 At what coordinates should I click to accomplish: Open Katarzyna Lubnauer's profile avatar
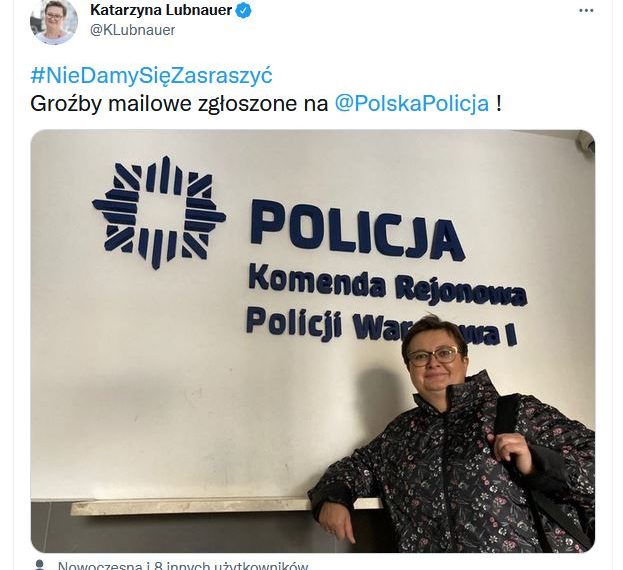pyautogui.click(x=54, y=21)
